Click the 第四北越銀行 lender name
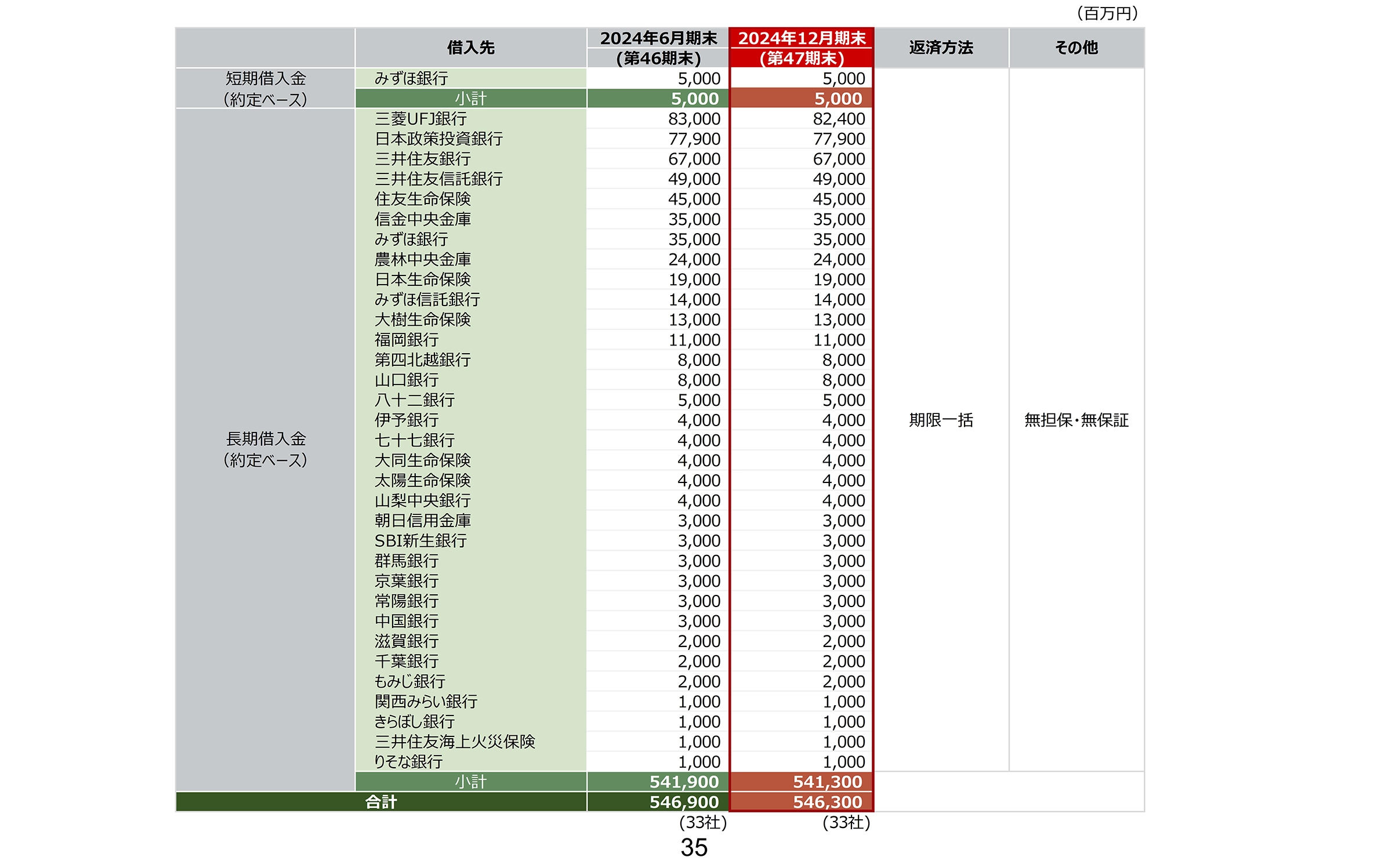Image resolution: width=1392 pixels, height=868 pixels. click(x=422, y=360)
